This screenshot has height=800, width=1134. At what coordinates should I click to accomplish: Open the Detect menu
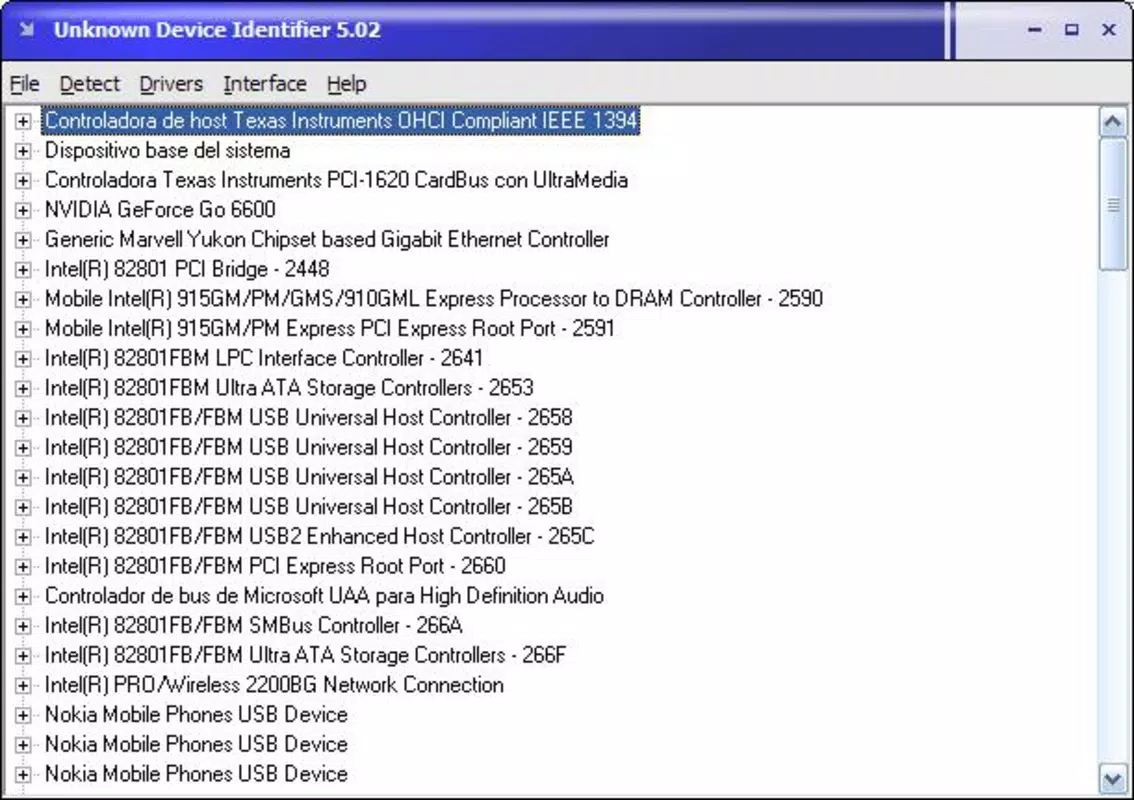[90, 84]
